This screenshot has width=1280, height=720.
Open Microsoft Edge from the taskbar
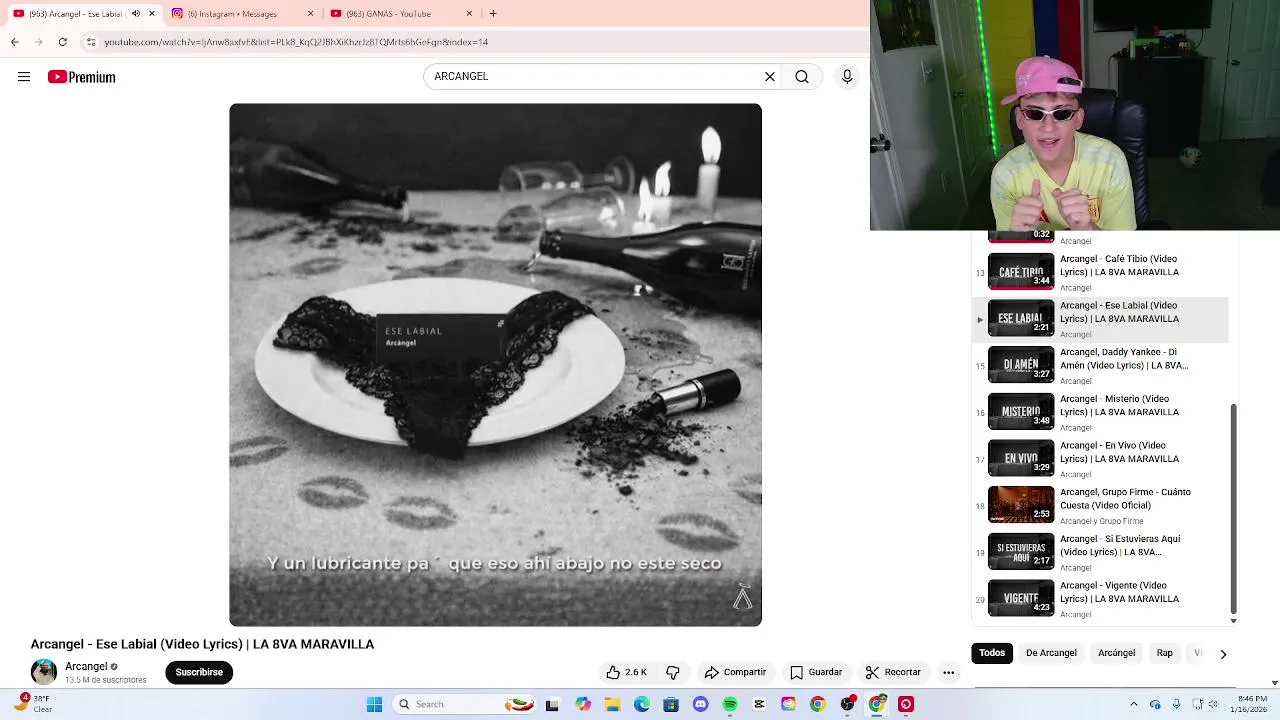pyautogui.click(x=642, y=704)
